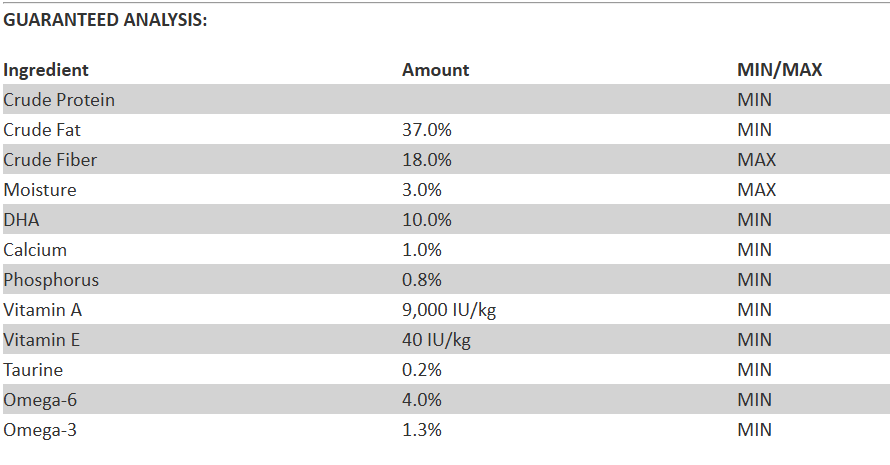Image resolution: width=890 pixels, height=465 pixels.
Task: Click the 40 IU/kg amount value
Action: click(x=435, y=340)
